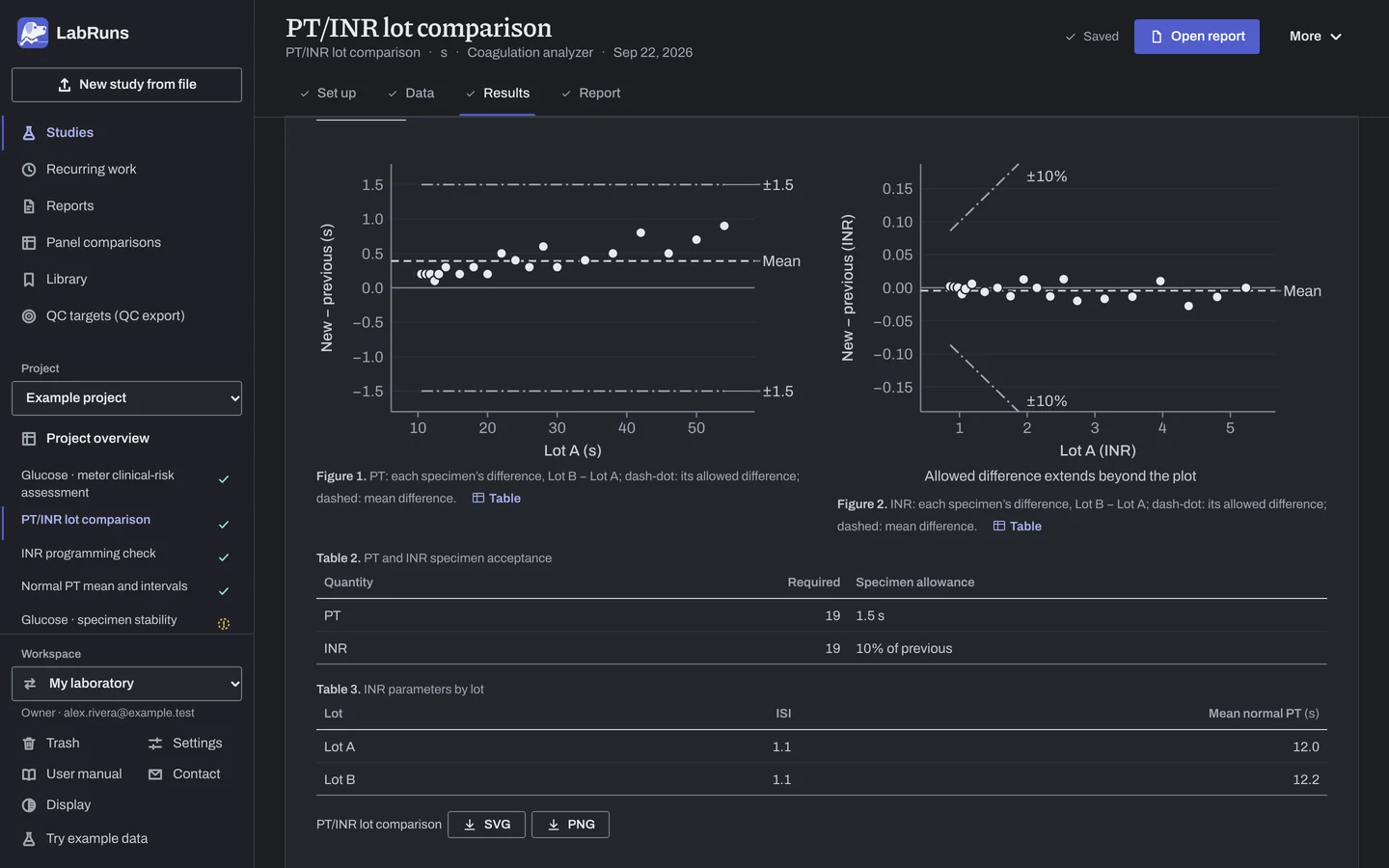Open the Library page
This screenshot has height=868, width=1389.
126,280
